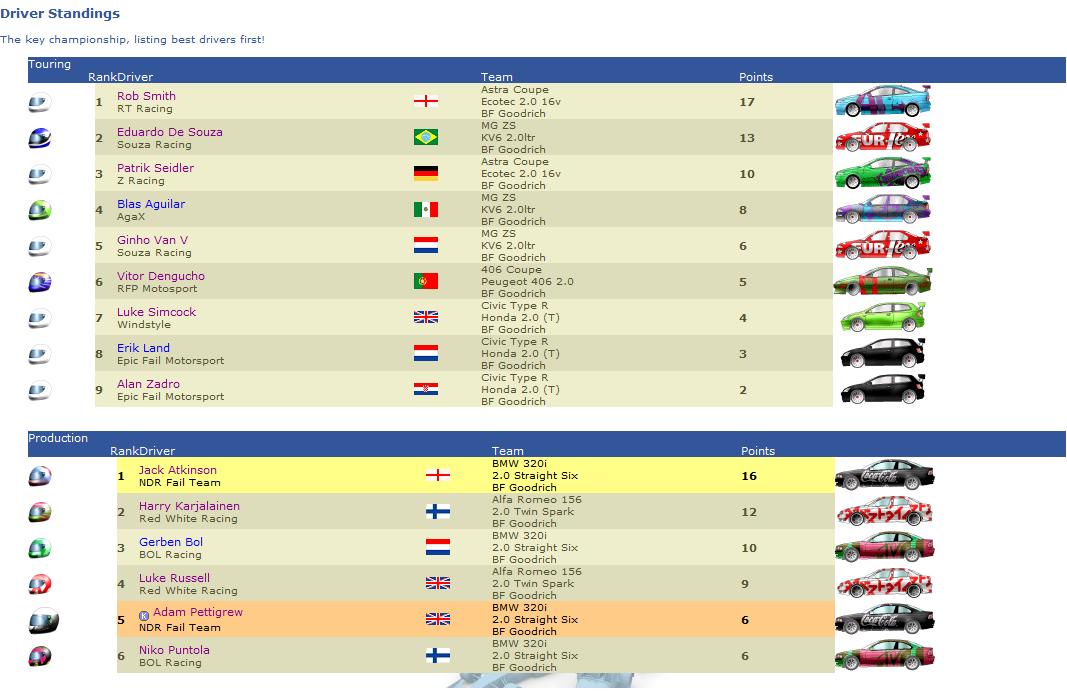This screenshot has height=692, width=1067.
Task: Open Ginho Van V driver link
Action: (x=152, y=240)
